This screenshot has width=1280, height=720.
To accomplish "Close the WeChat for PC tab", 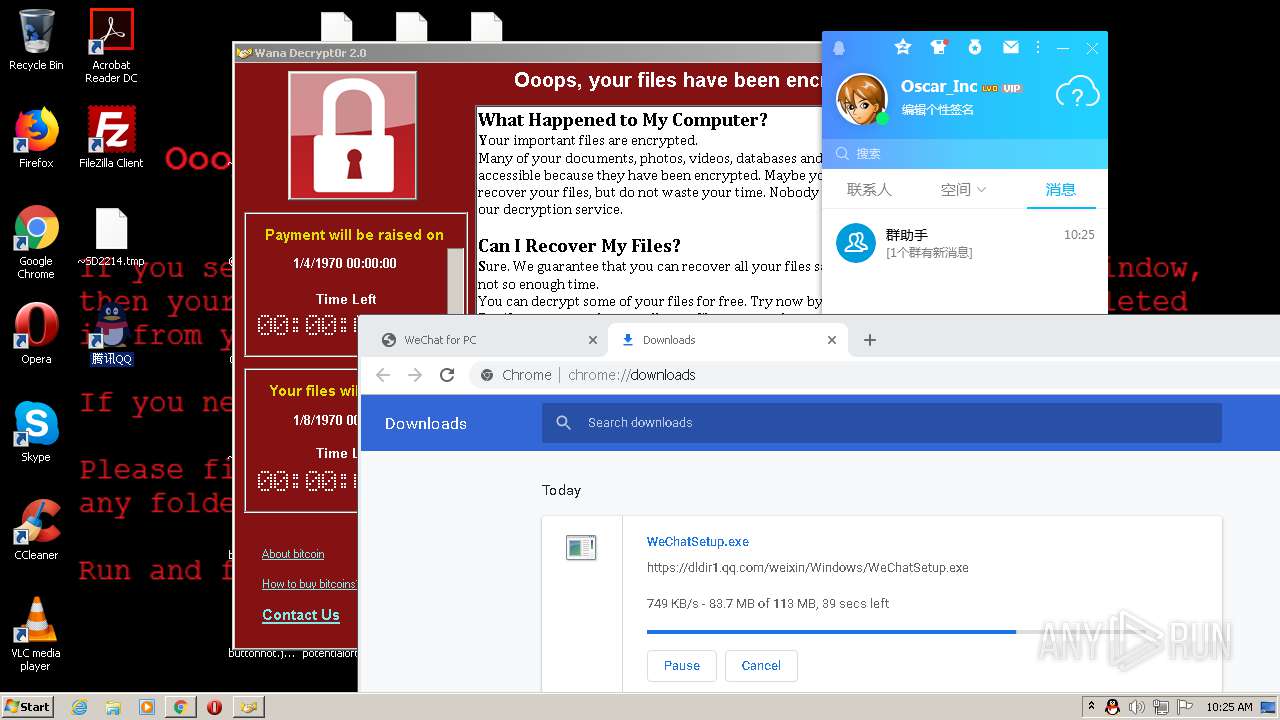I will point(593,340).
